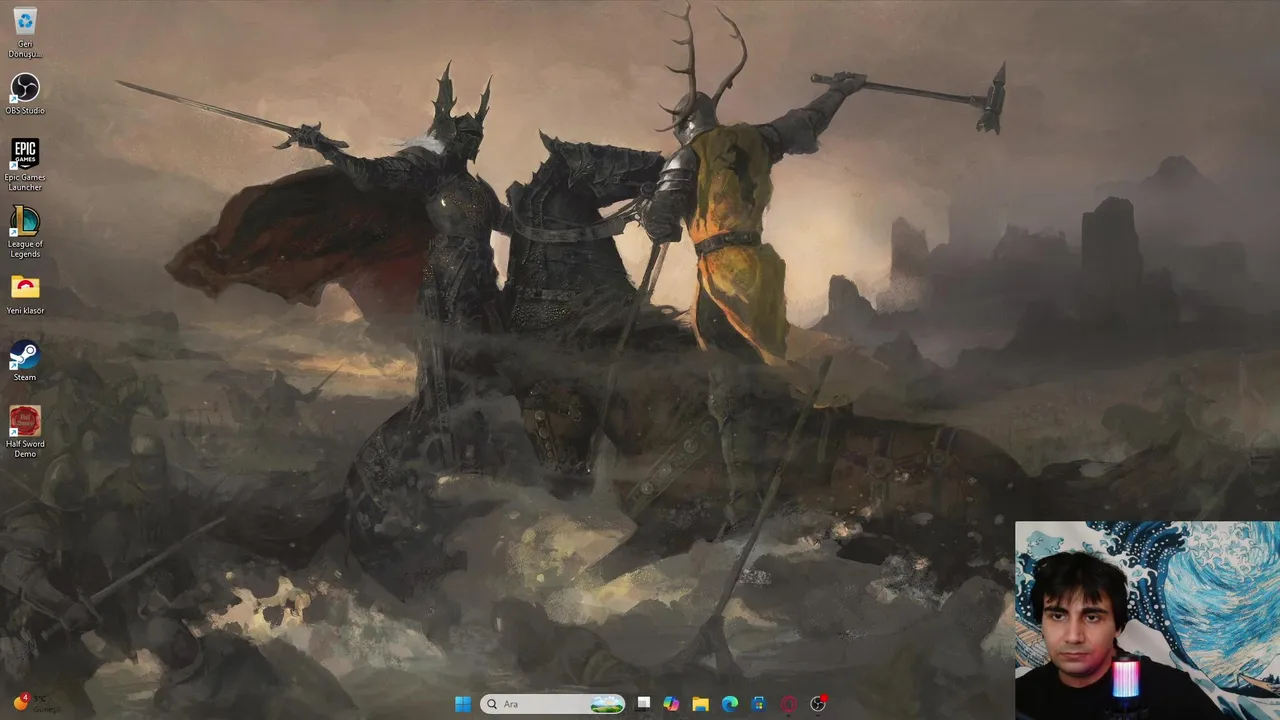
Task: Select the Steam desktop shortcut
Action: tap(25, 361)
